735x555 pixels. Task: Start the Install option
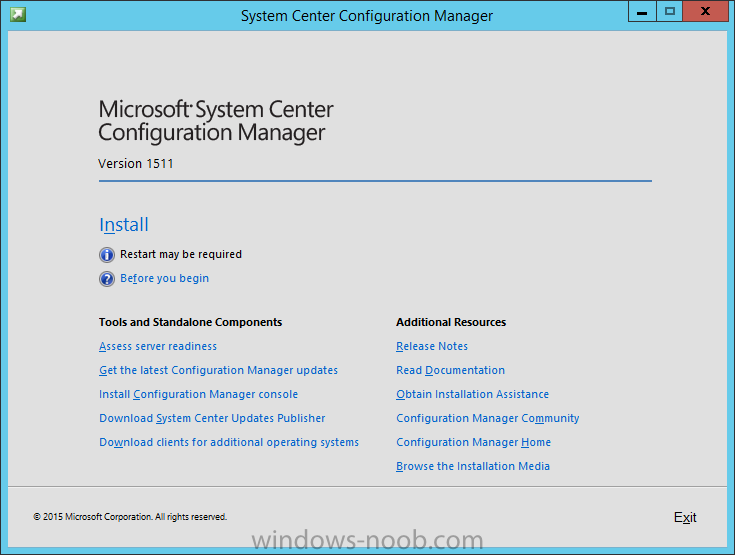(124, 225)
